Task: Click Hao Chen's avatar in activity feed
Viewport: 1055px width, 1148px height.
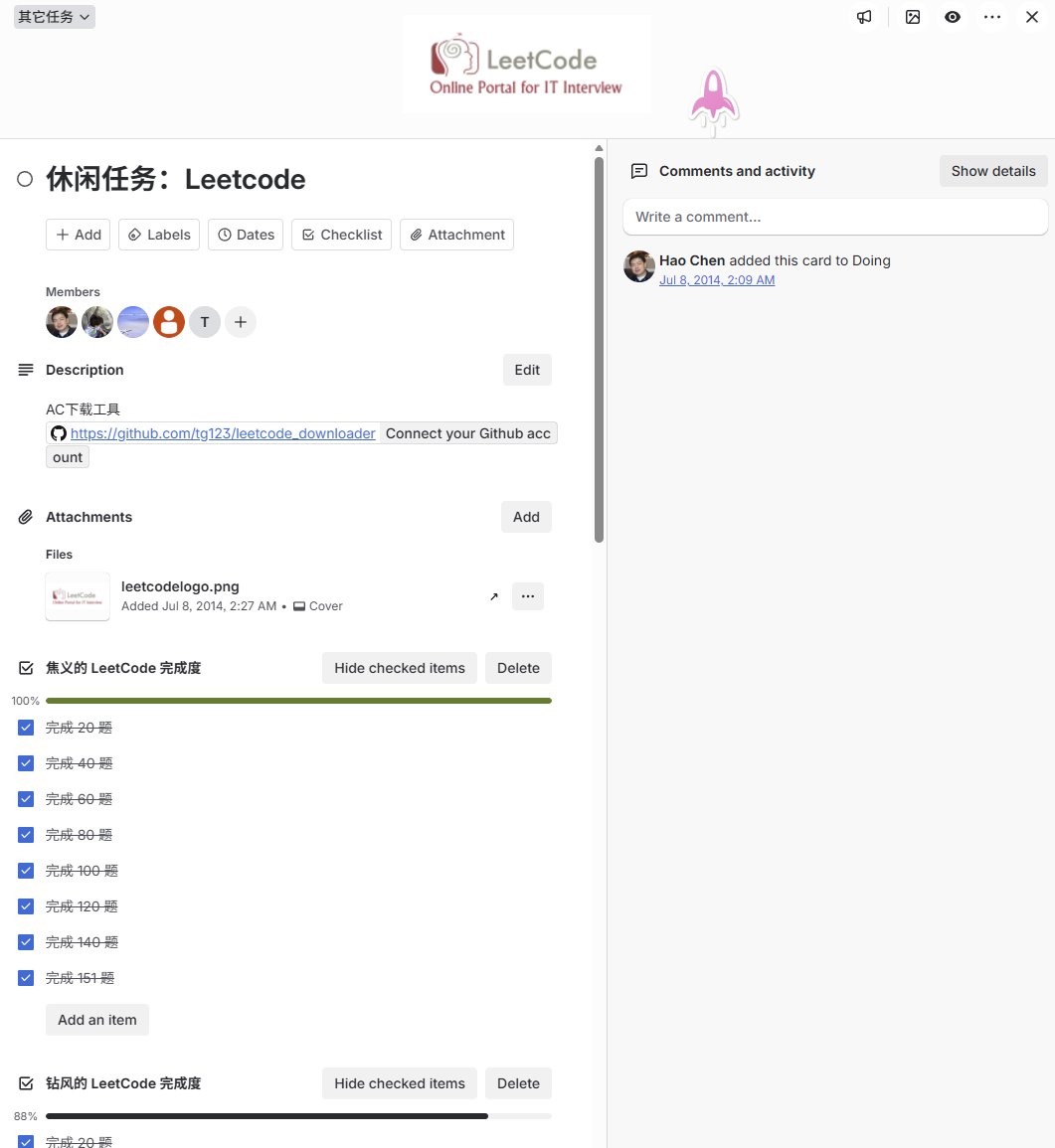Action: pyautogui.click(x=638, y=266)
